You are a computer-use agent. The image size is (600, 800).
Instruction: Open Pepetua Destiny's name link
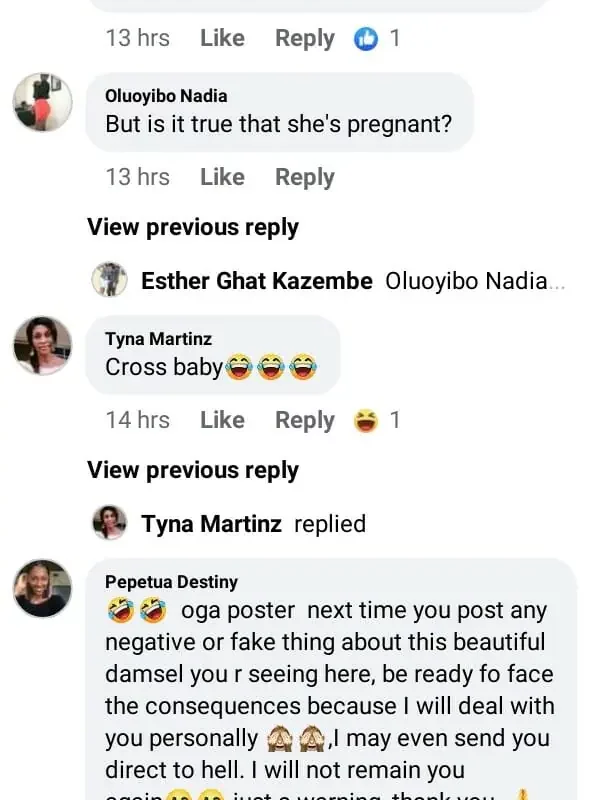coord(171,581)
